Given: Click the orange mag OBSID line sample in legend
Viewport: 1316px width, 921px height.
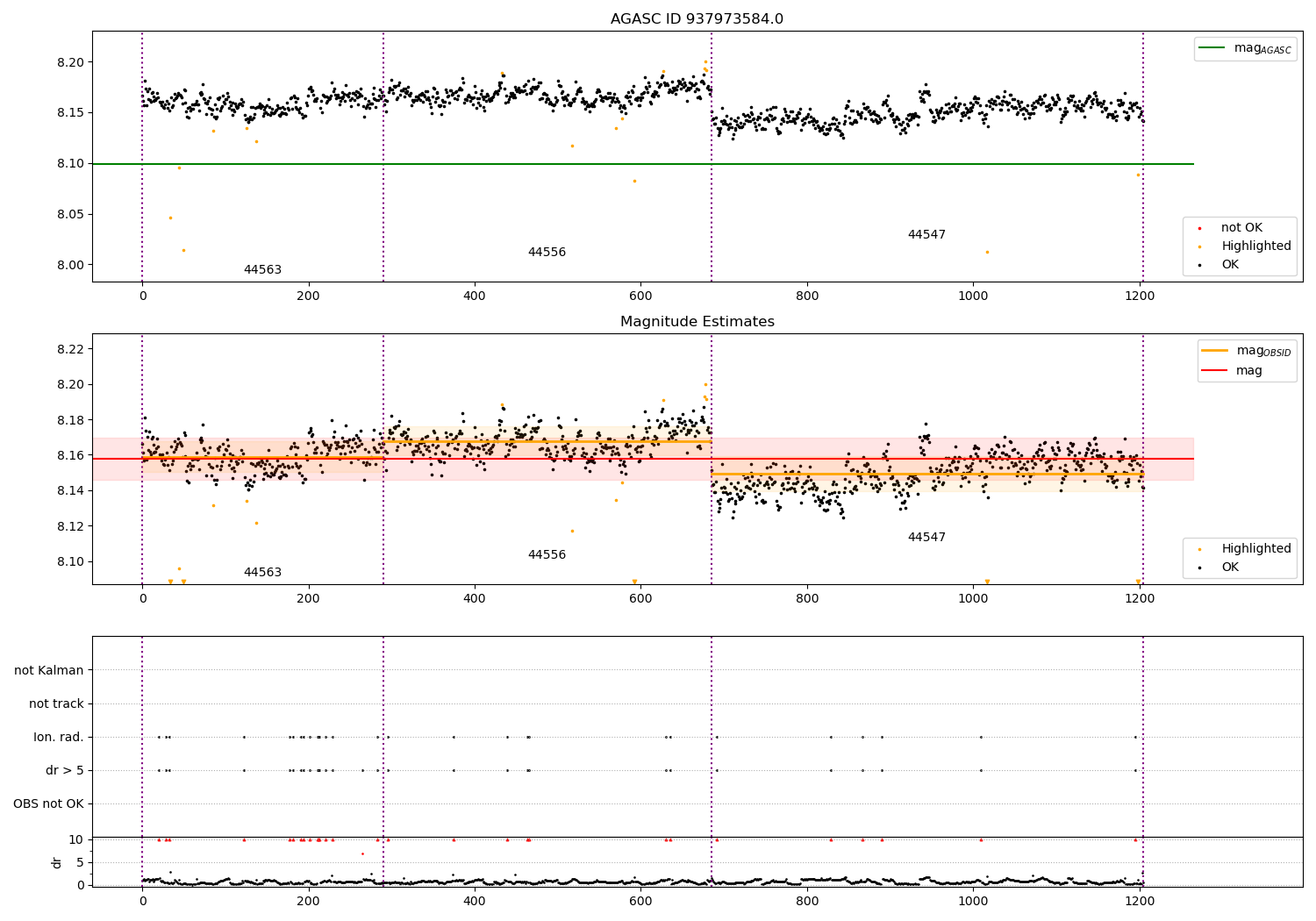Looking at the screenshot, I should click(1215, 351).
